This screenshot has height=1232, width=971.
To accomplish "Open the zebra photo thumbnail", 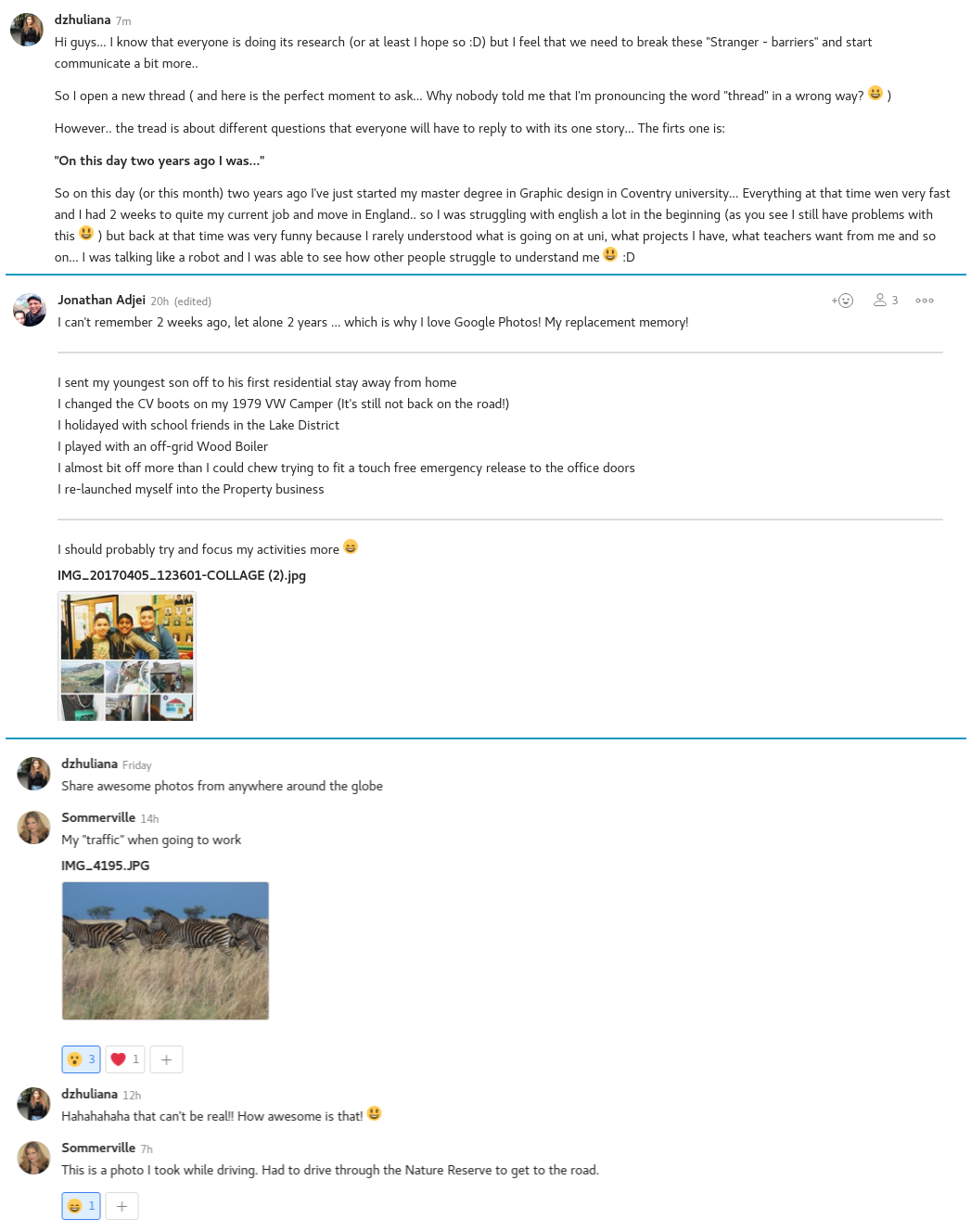I will [x=165, y=951].
